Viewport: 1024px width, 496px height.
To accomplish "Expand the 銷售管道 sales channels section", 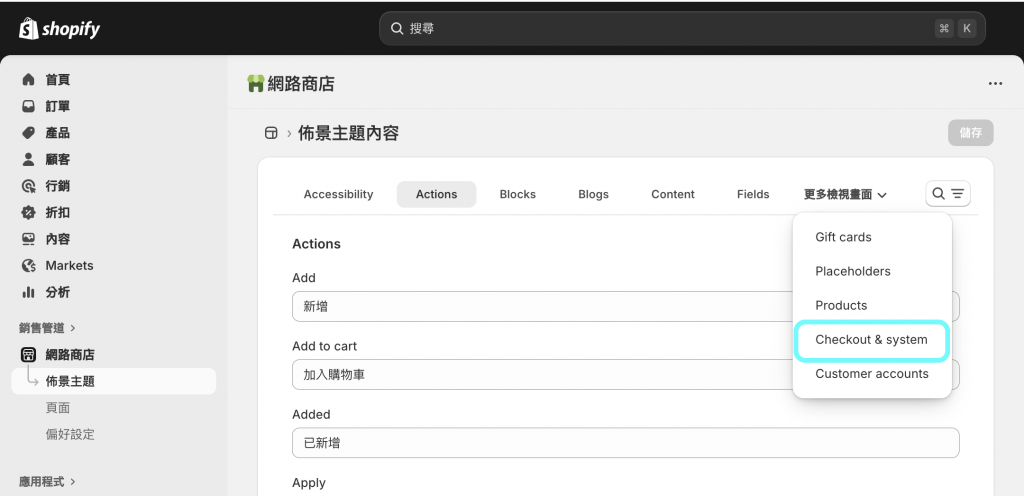I will coord(47,327).
